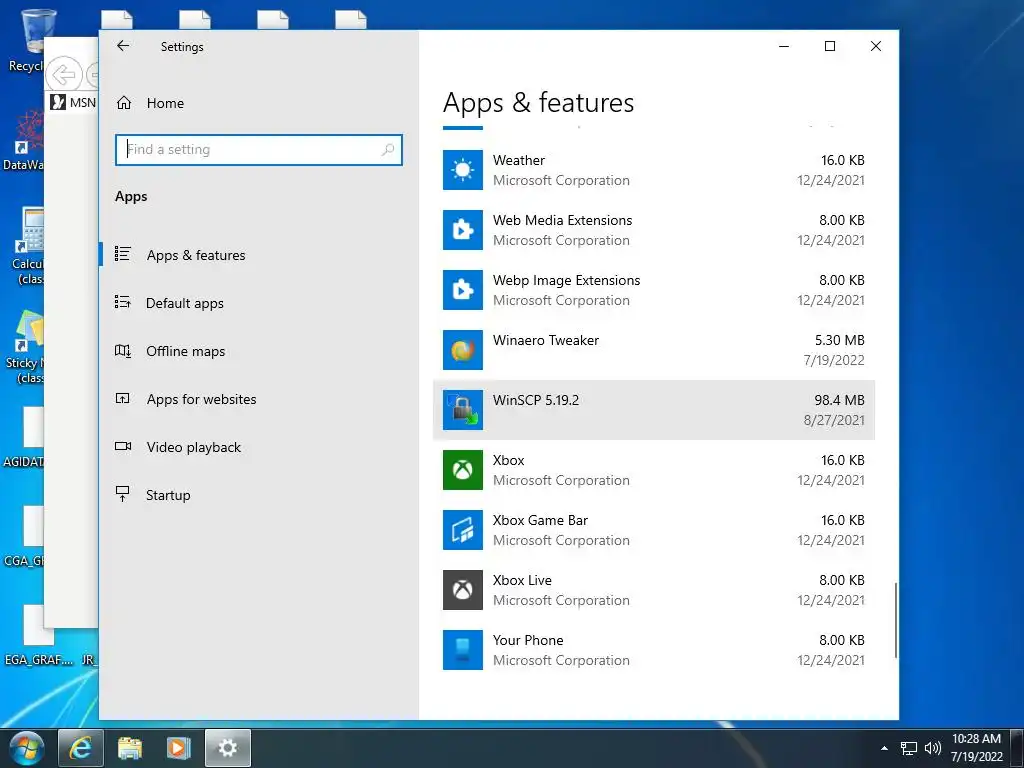Click the Offline maps map icon
The image size is (1024, 768).
pyautogui.click(x=122, y=351)
